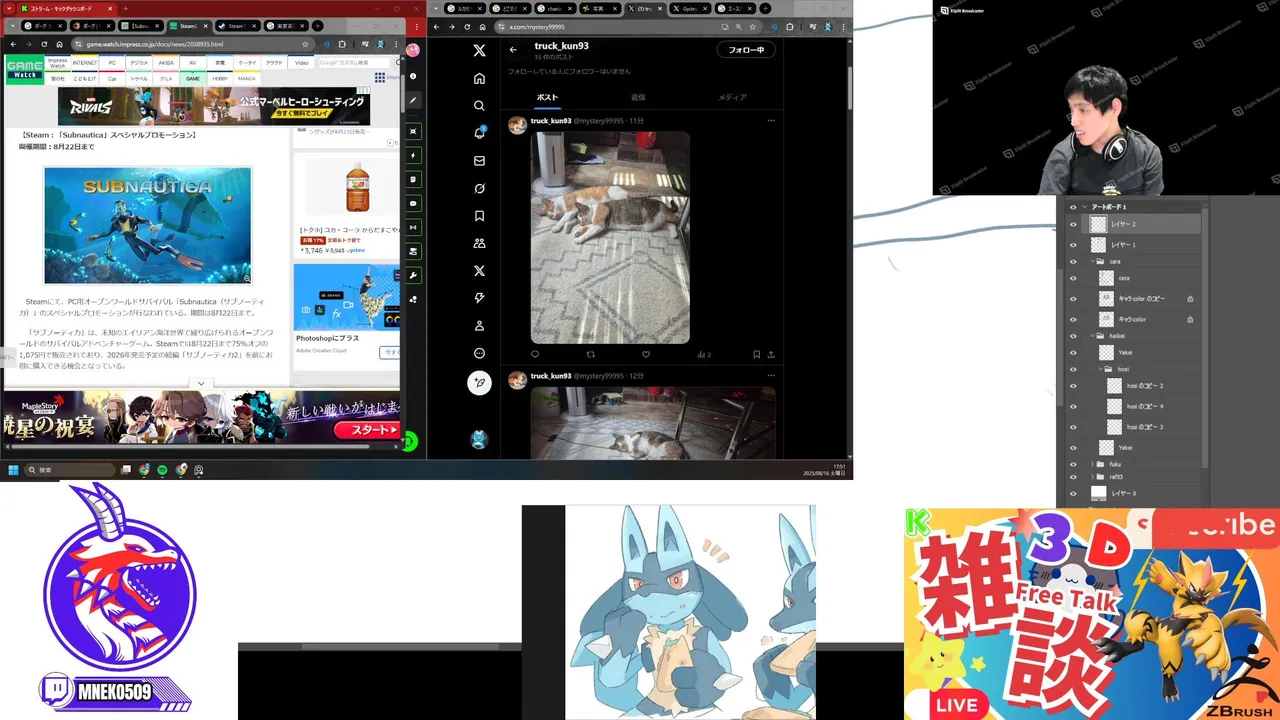Open the HOBBY section in Game Watch nav
Screen dimensions: 1280x720
point(220,78)
